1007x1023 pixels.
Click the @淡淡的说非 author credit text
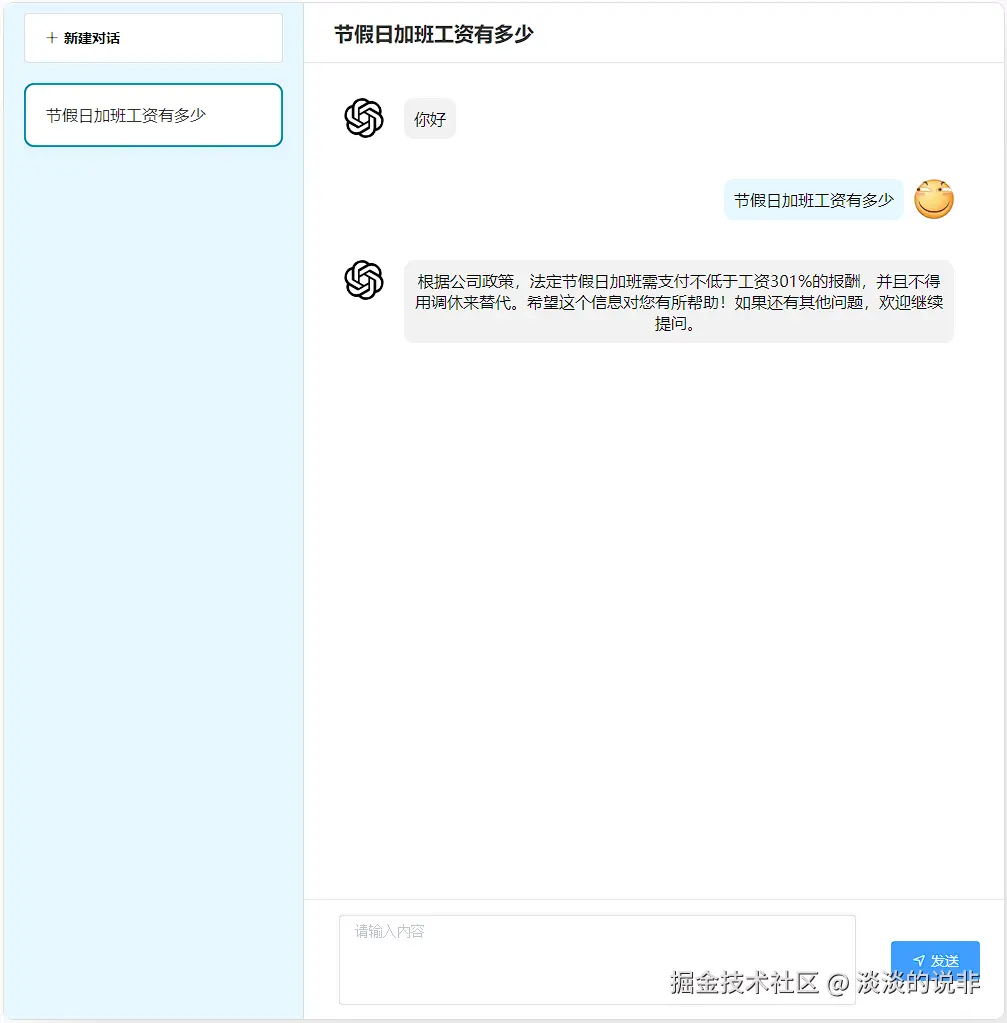[x=905, y=984]
